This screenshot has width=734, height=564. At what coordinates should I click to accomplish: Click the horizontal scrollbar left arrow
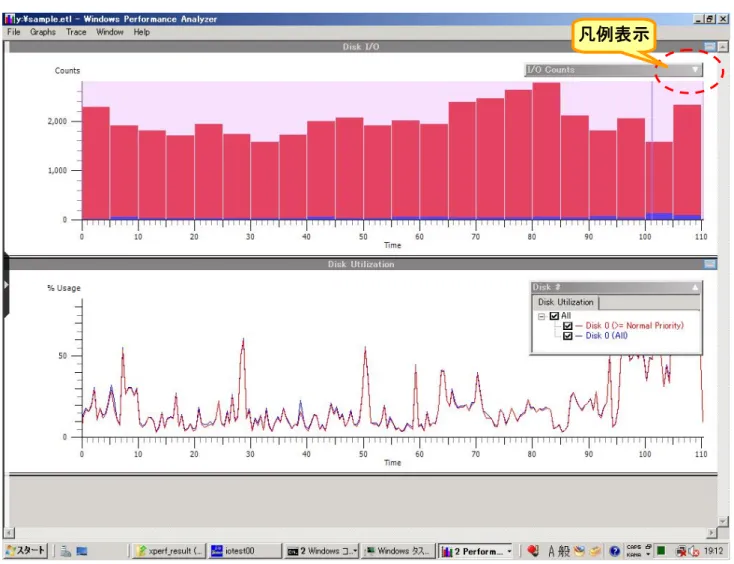(9, 533)
